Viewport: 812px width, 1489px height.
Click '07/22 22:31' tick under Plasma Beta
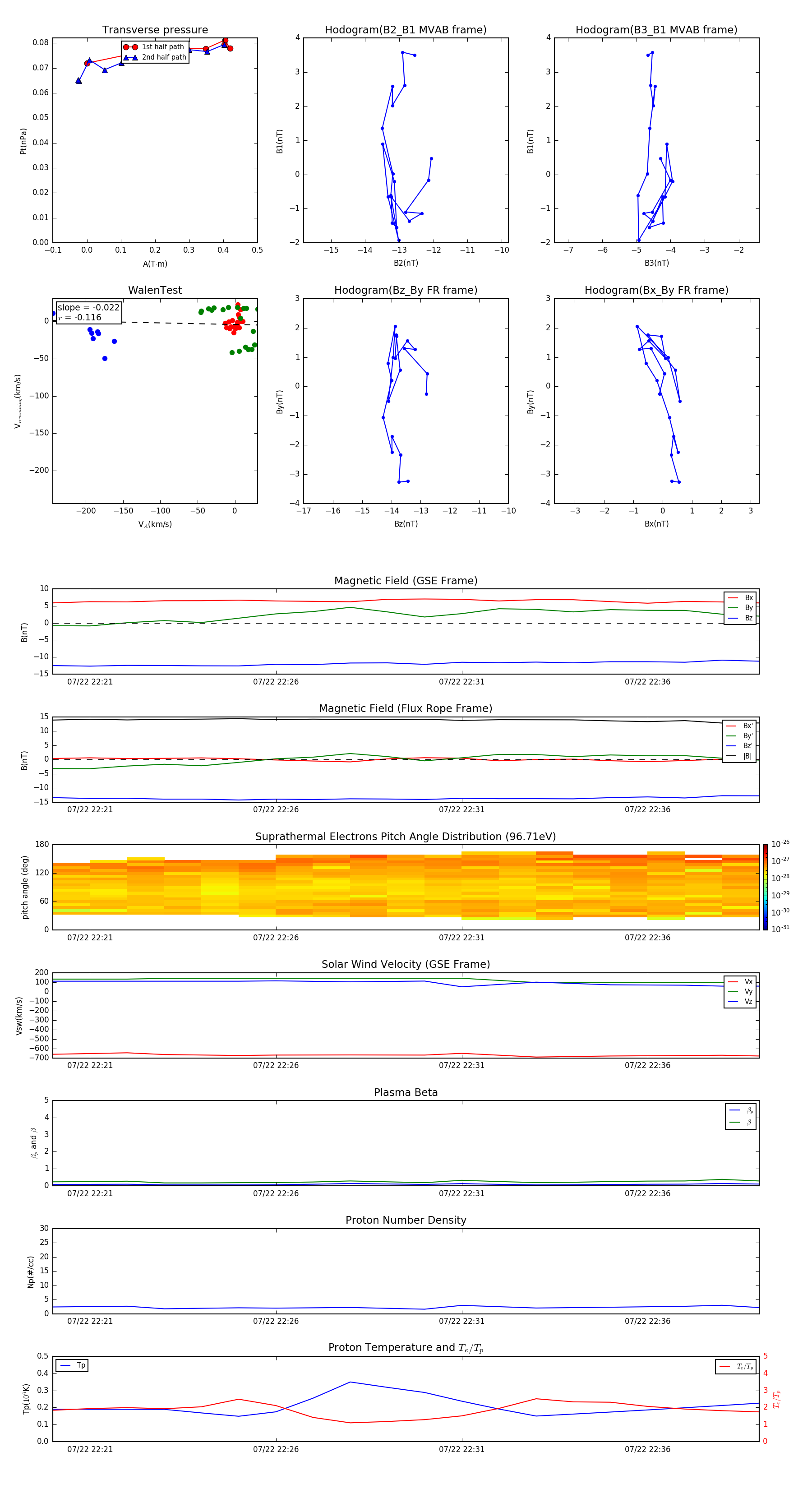(461, 1193)
